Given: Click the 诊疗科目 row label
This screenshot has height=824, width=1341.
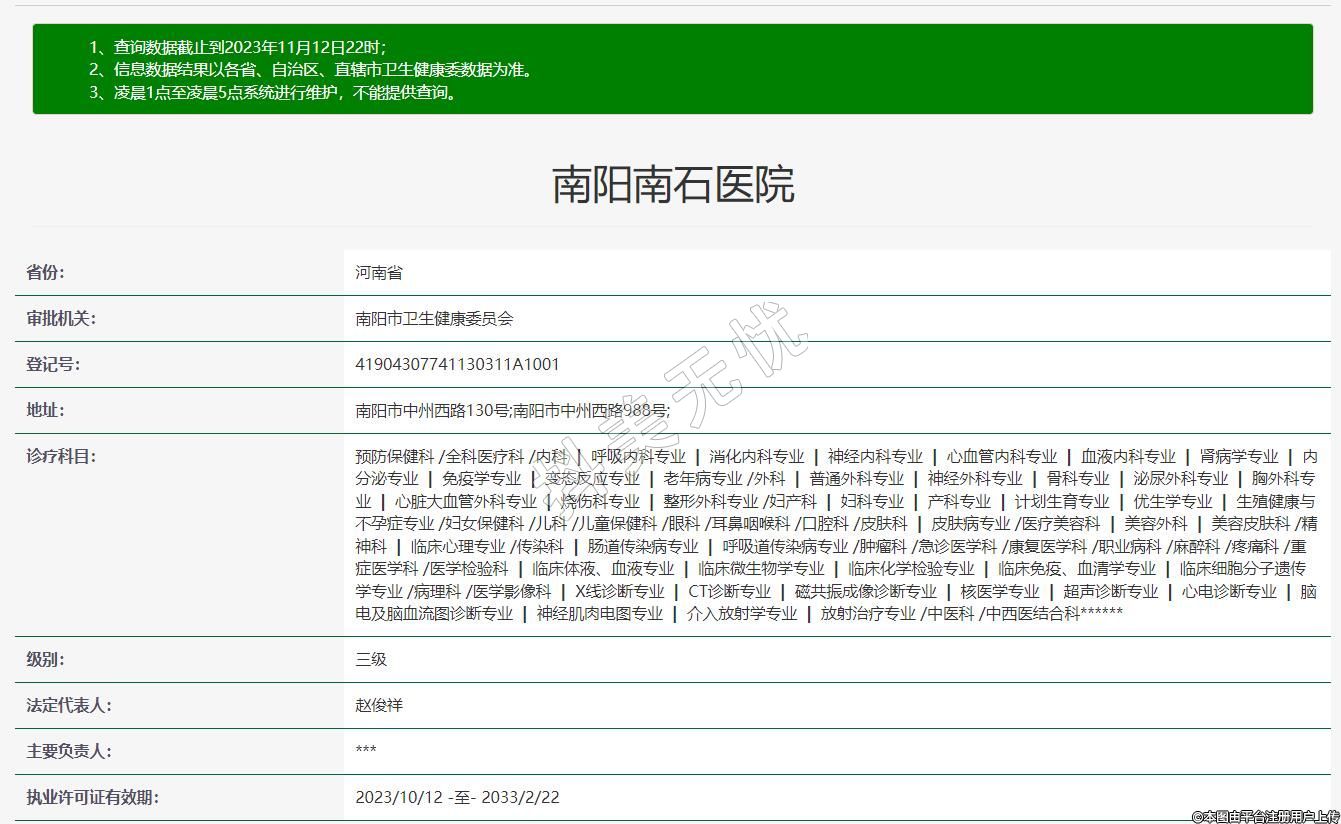Looking at the screenshot, I should coord(60,456).
